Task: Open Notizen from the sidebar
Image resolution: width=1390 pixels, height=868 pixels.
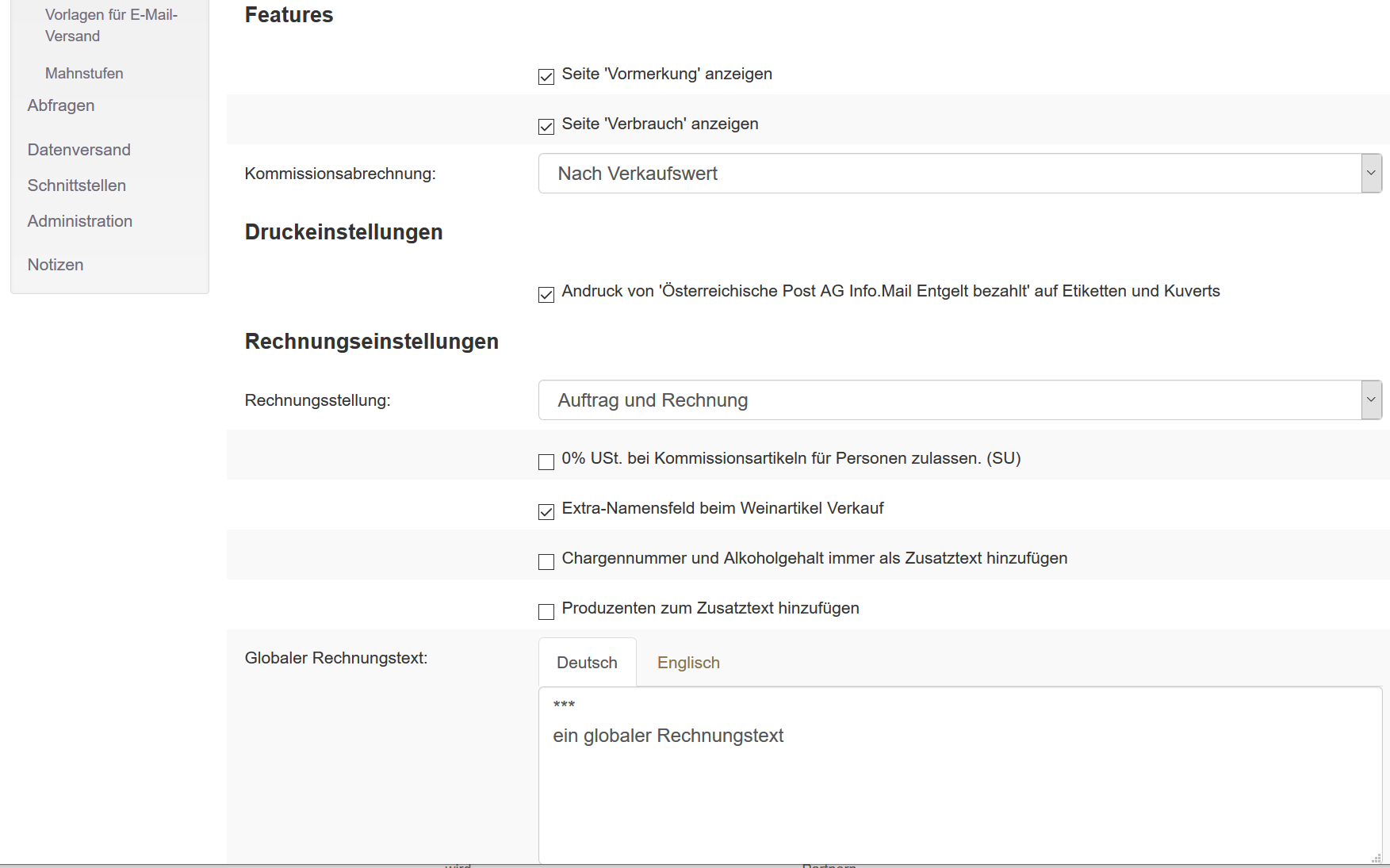Action: tap(56, 265)
